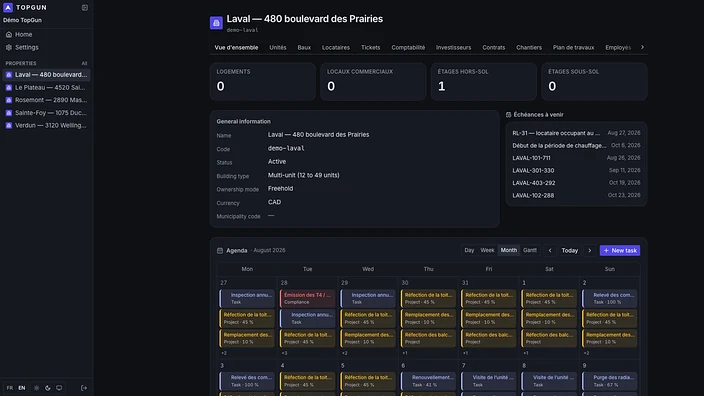Open the Contrats tab
Screen dimensions: 704x396
tap(493, 48)
